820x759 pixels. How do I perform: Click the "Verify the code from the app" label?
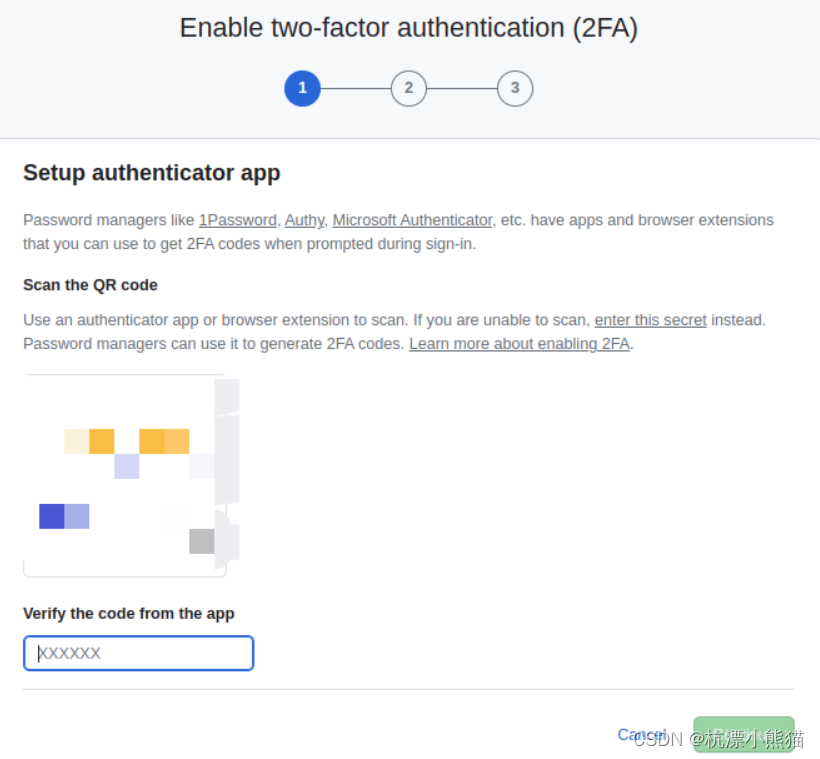click(x=128, y=613)
